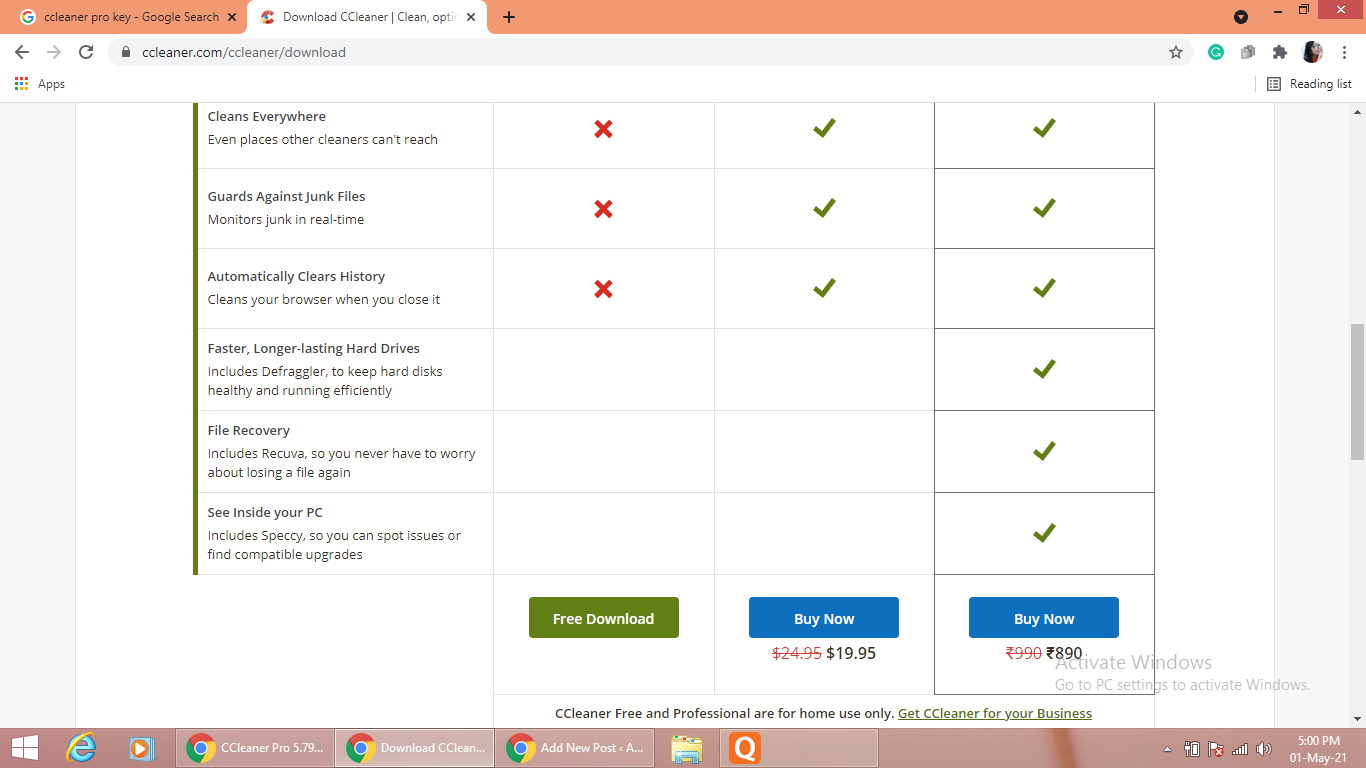Launch Internet Explorer from the taskbar

(82, 747)
